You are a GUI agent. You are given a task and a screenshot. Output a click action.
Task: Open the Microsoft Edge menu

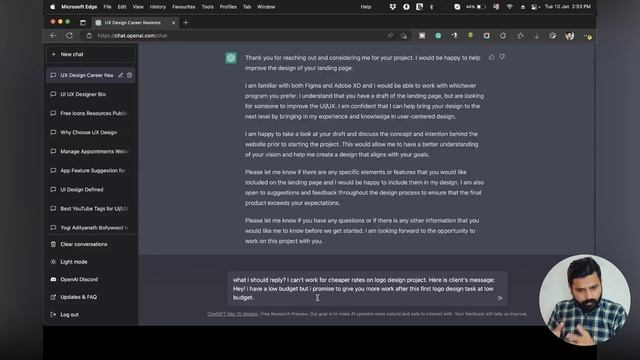79,7
